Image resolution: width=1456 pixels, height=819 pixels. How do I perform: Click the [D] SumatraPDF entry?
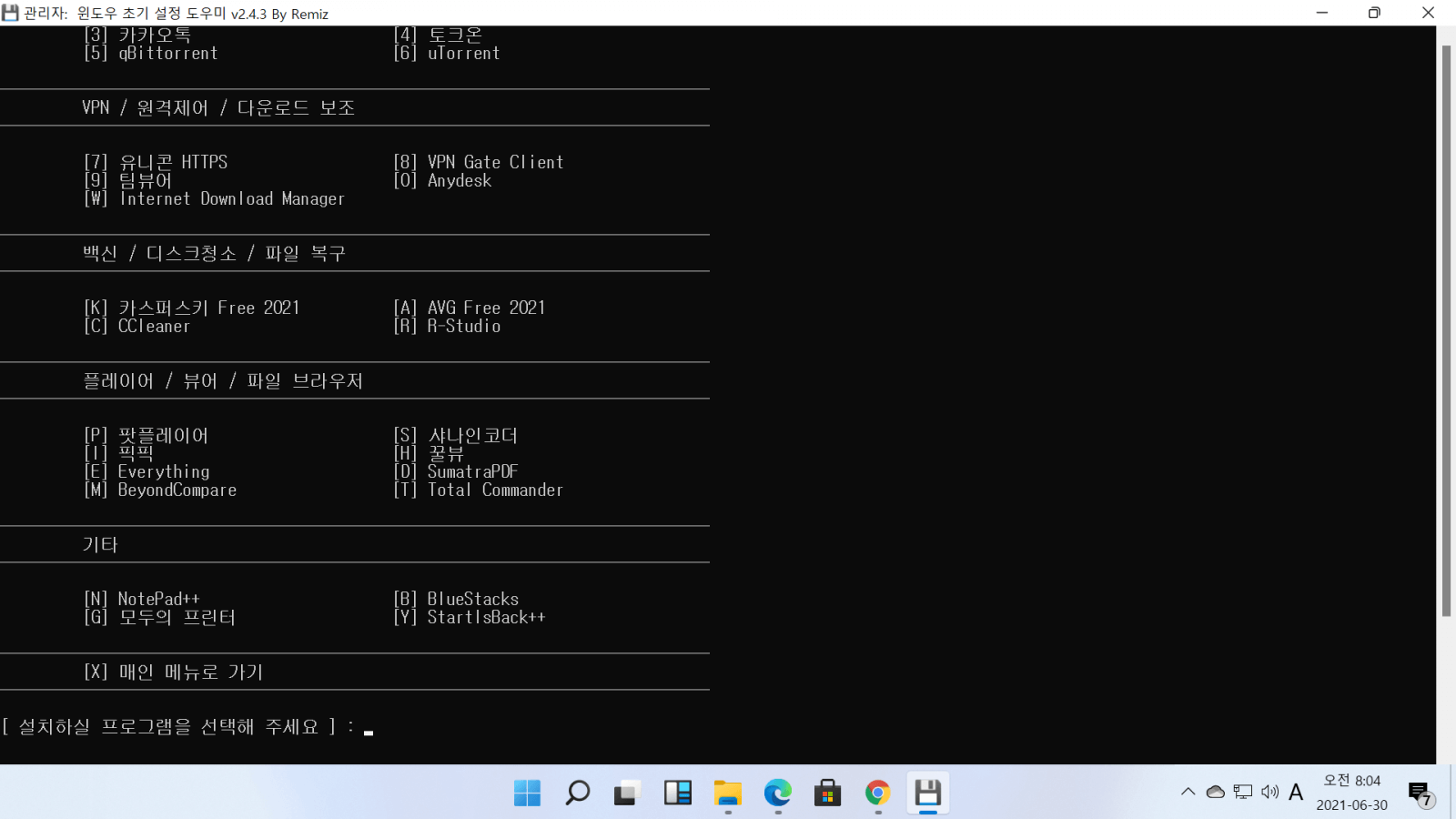(x=456, y=471)
